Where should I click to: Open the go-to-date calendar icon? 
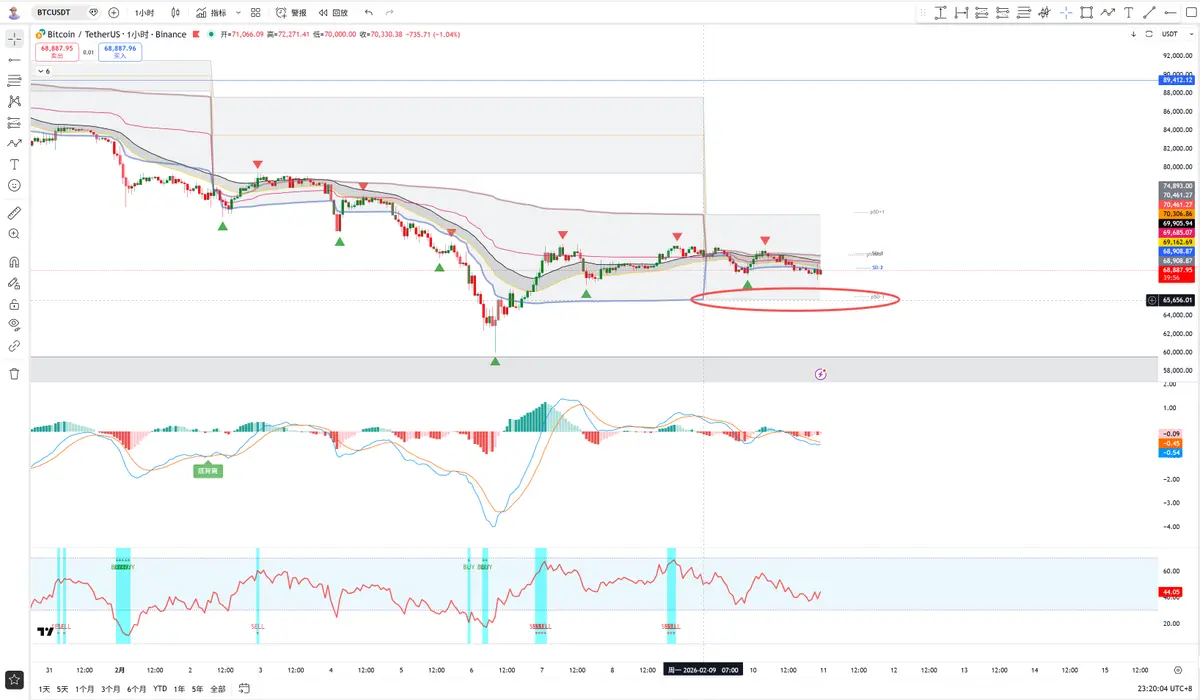[x=246, y=689]
